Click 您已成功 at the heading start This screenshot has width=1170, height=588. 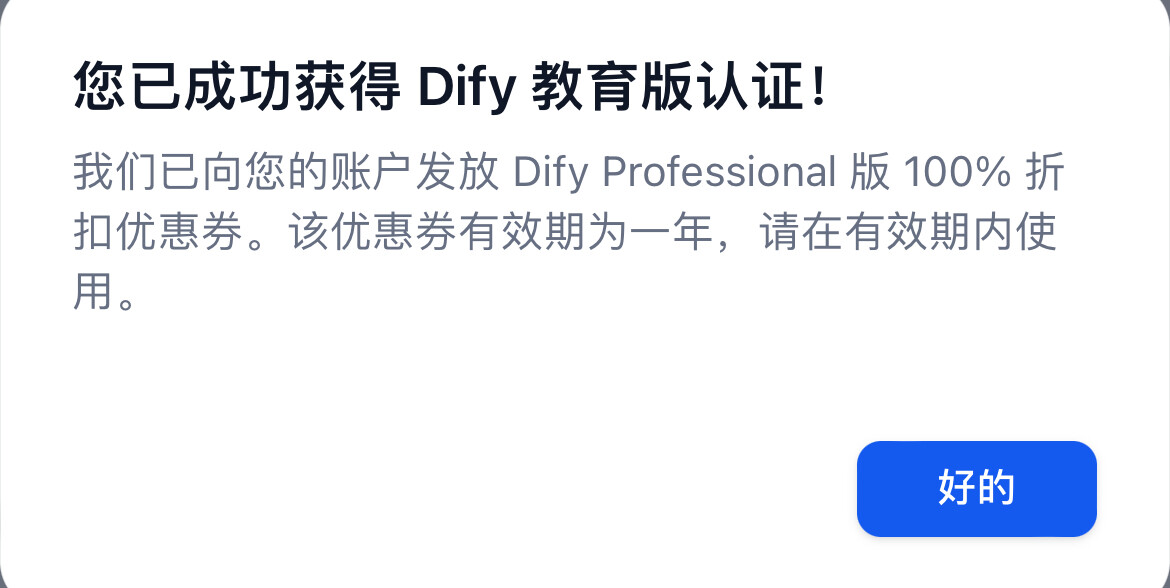[184, 87]
